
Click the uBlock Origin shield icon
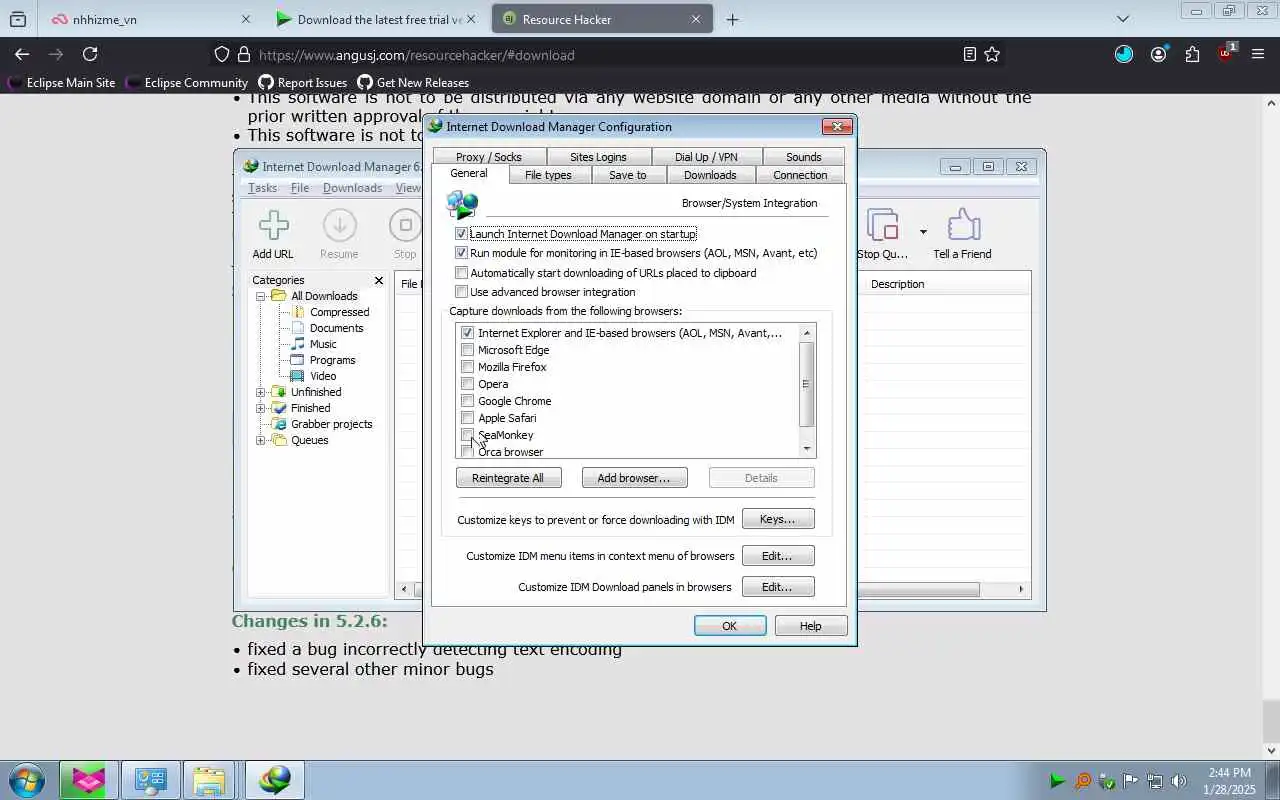(1226, 55)
